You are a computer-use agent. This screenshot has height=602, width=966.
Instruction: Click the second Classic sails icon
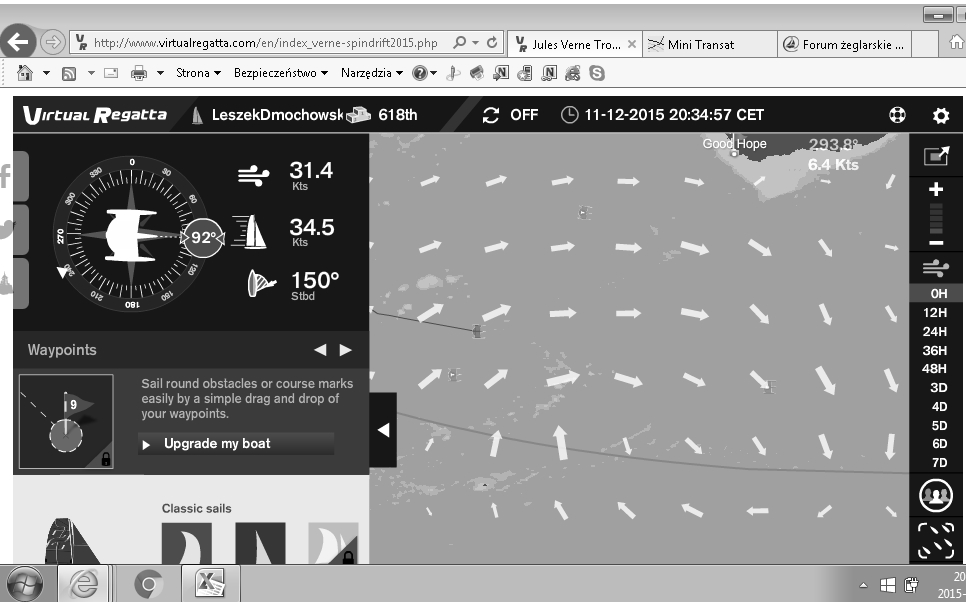pyautogui.click(x=260, y=543)
